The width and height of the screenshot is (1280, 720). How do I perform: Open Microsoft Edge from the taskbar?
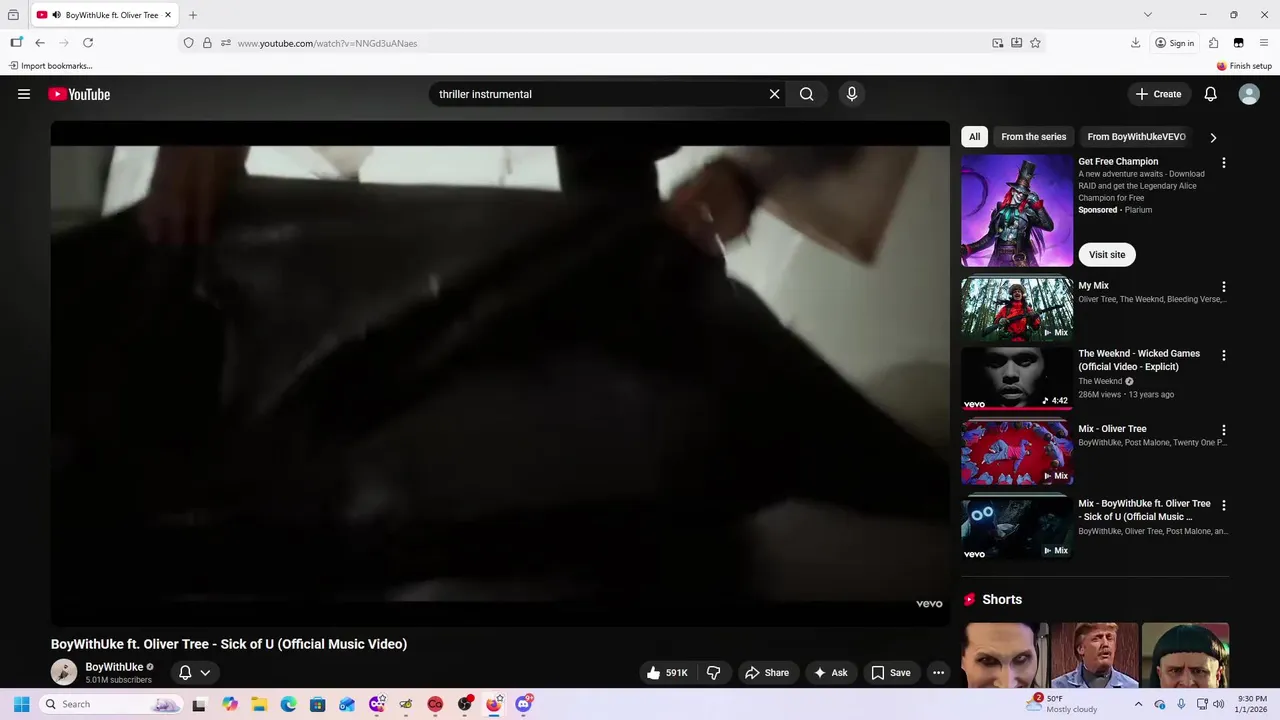(288, 704)
